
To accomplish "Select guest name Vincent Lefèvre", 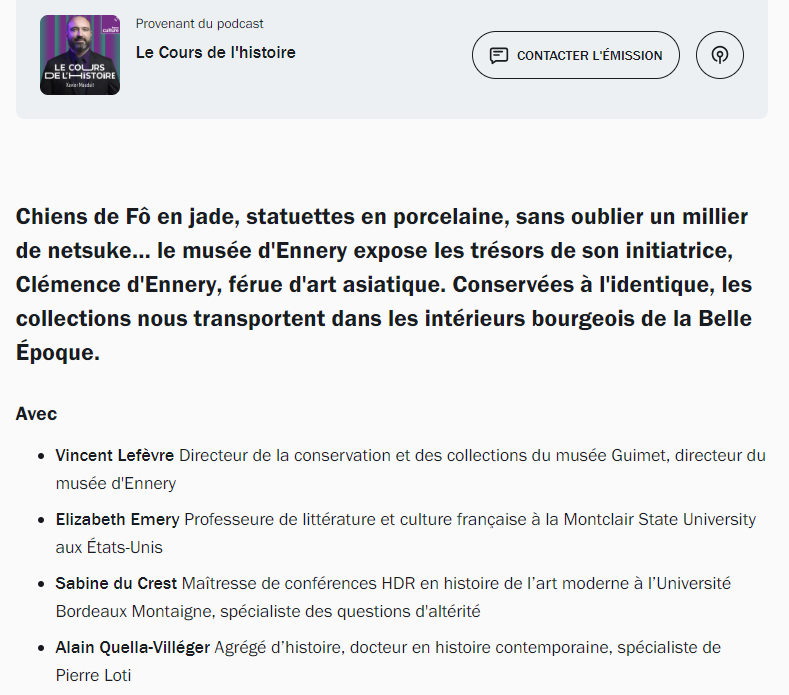I will click(x=114, y=455).
